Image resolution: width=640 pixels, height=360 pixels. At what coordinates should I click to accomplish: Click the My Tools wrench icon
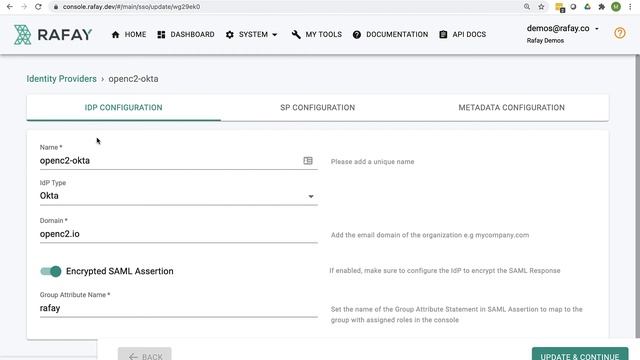296,35
